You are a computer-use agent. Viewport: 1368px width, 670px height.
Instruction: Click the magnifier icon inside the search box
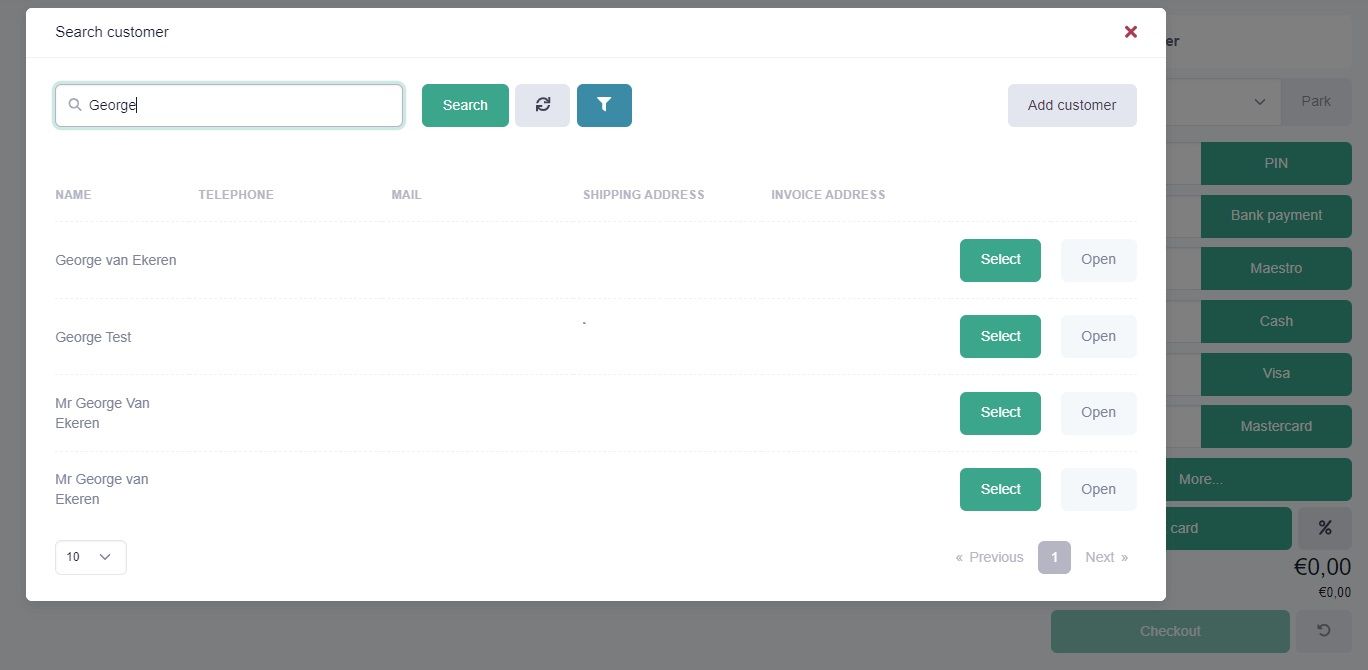tap(74, 104)
